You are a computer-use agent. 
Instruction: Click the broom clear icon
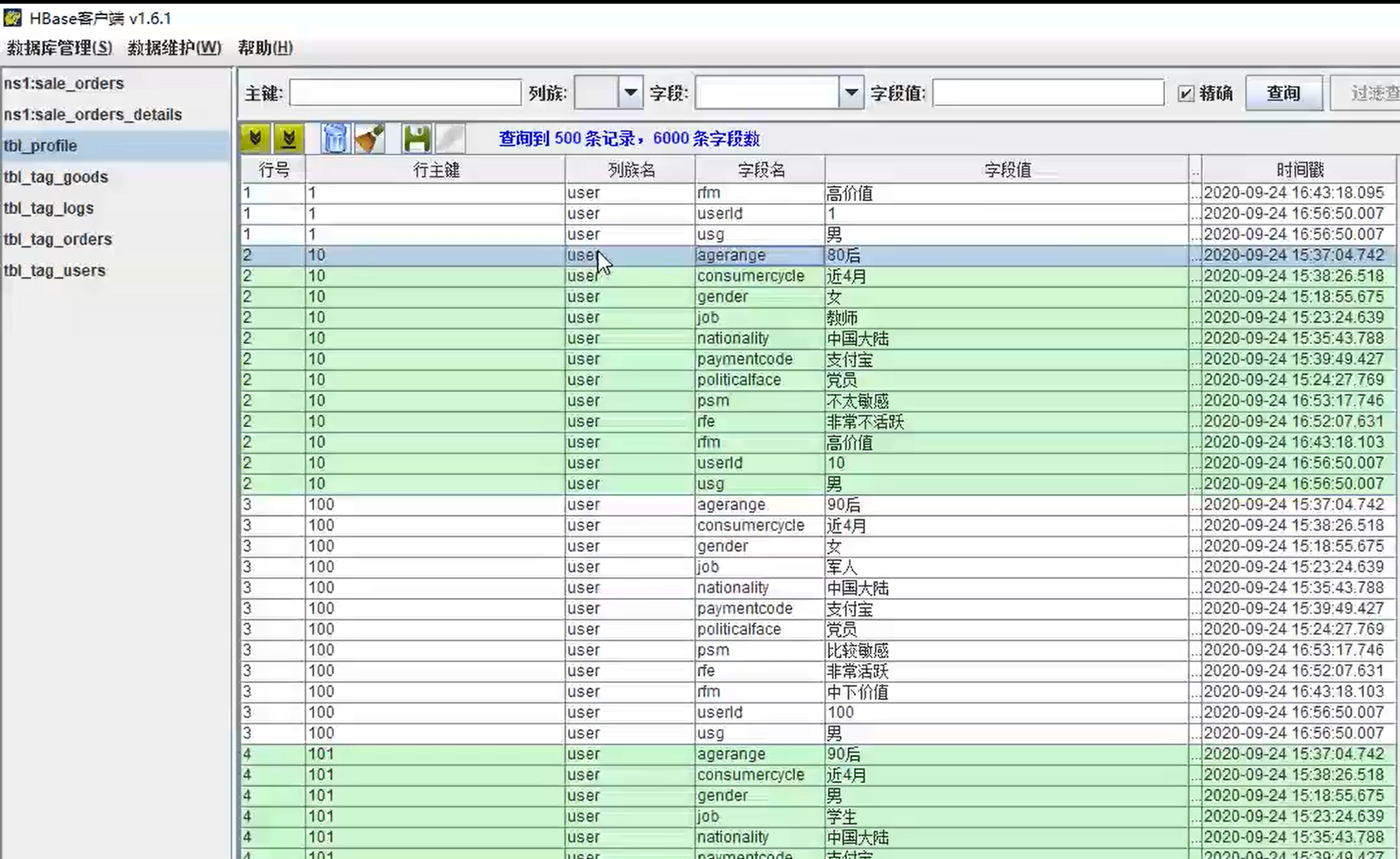tap(369, 138)
